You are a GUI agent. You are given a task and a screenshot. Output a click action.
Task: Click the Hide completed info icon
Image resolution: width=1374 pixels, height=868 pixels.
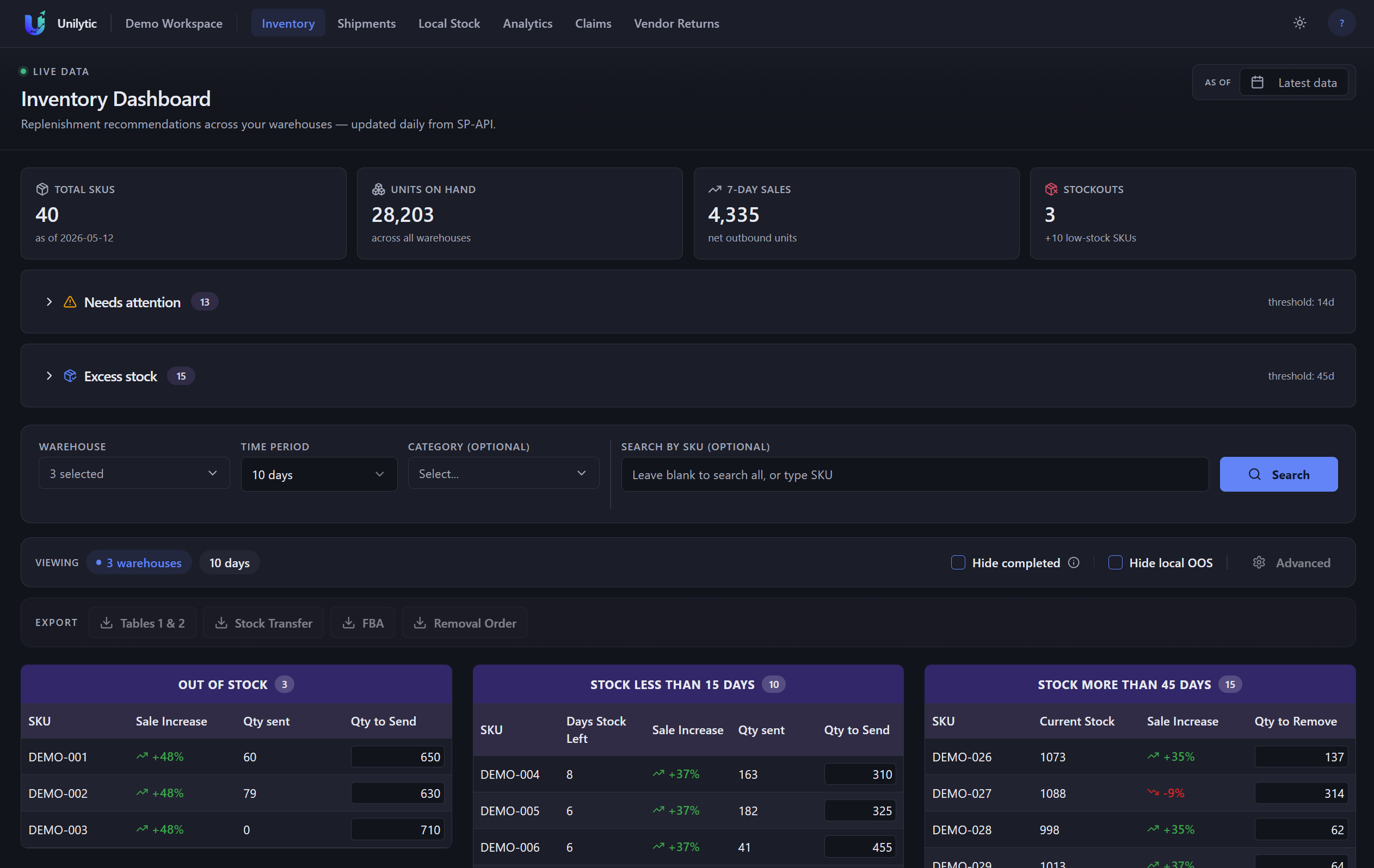[x=1073, y=562]
